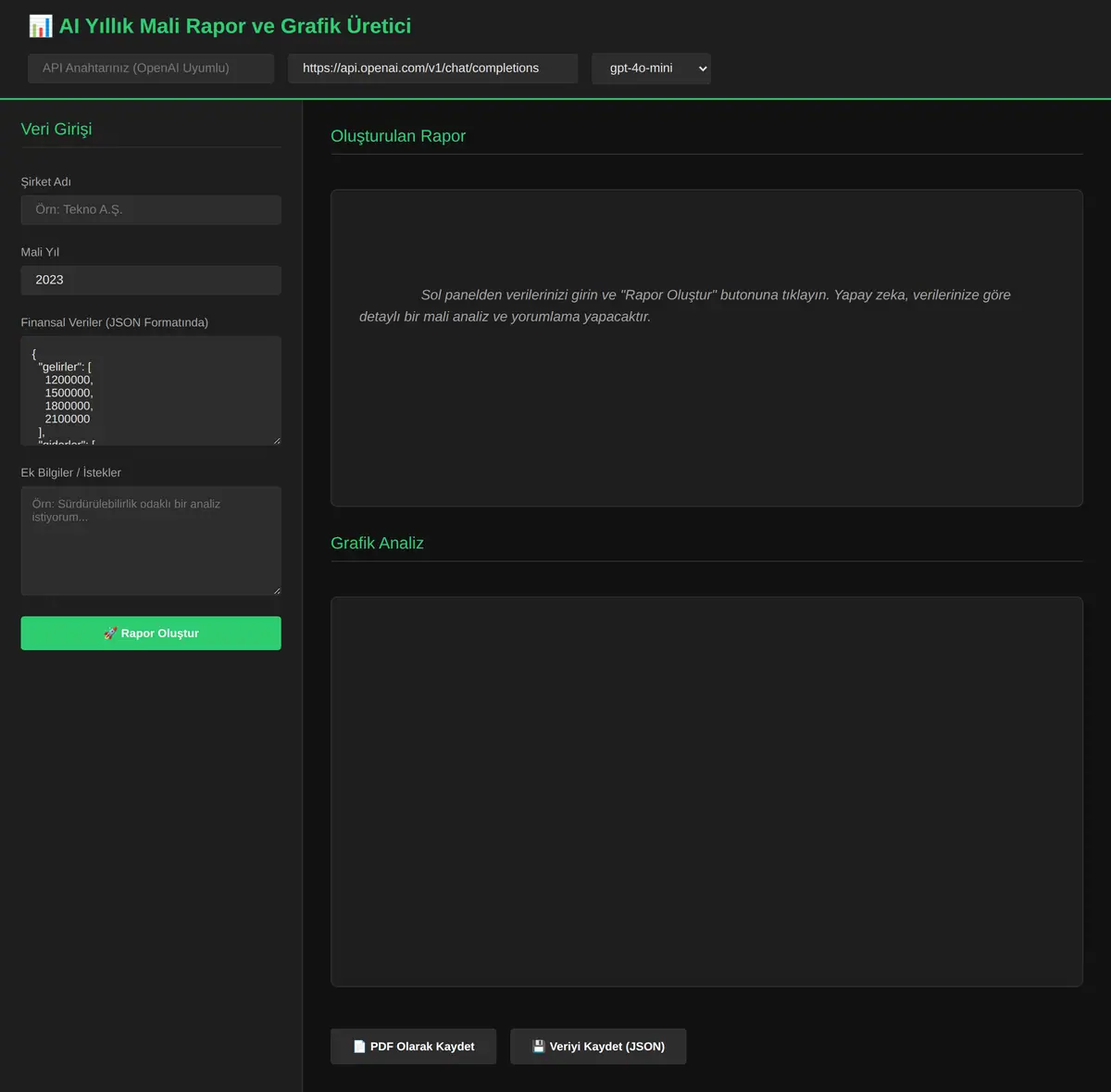Click the Şirket Adı label
The width and height of the screenshot is (1111, 1092).
(46, 182)
